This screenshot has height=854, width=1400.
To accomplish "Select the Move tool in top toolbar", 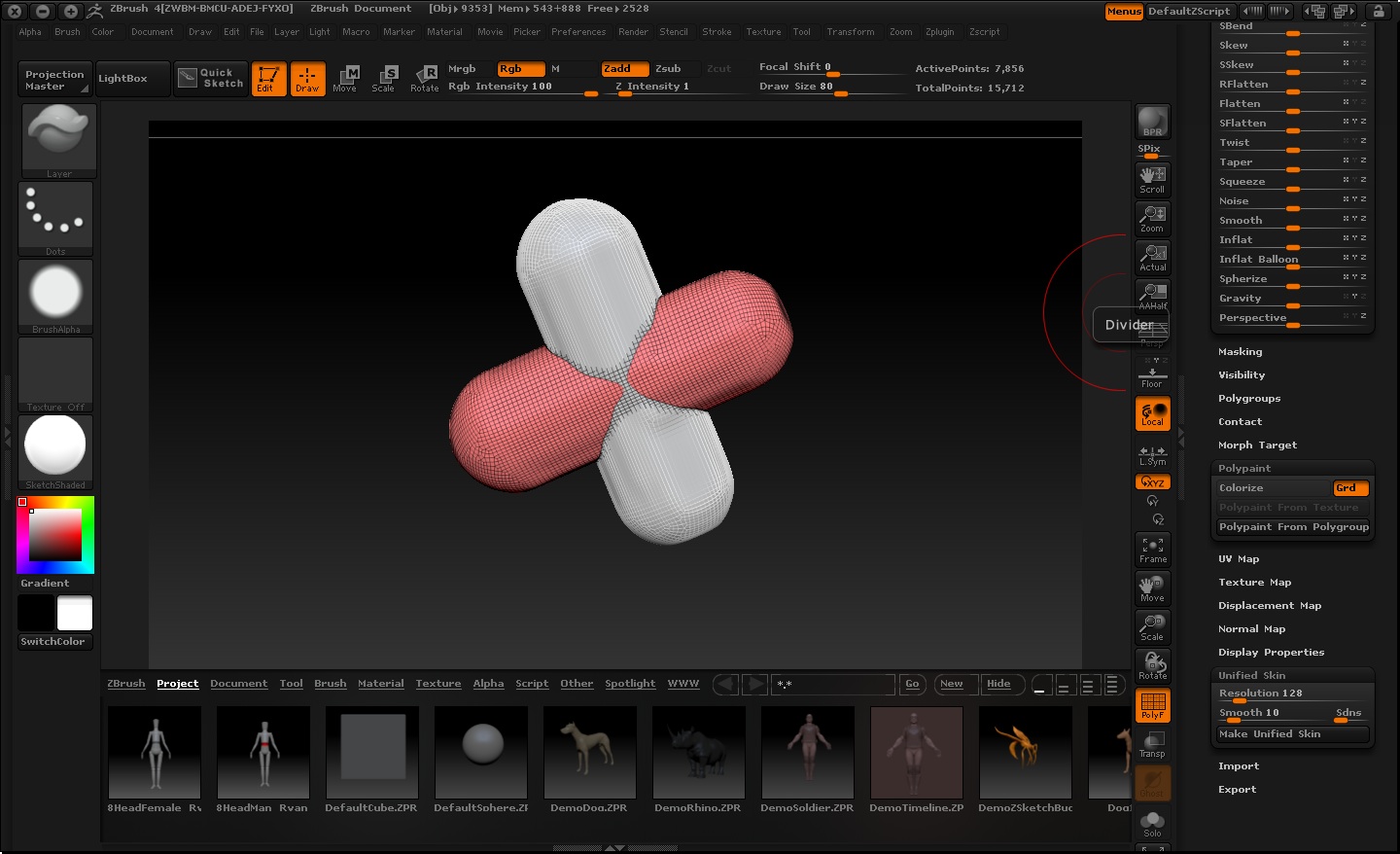I will tap(345, 79).
